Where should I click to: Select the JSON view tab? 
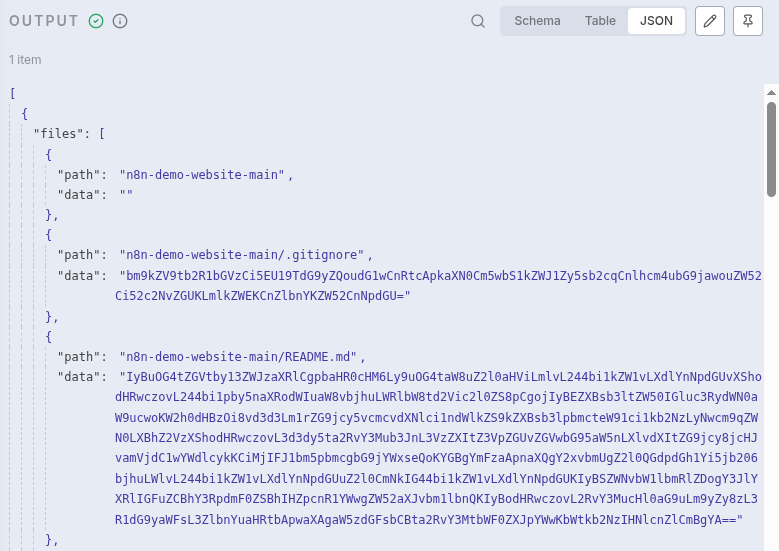click(656, 21)
